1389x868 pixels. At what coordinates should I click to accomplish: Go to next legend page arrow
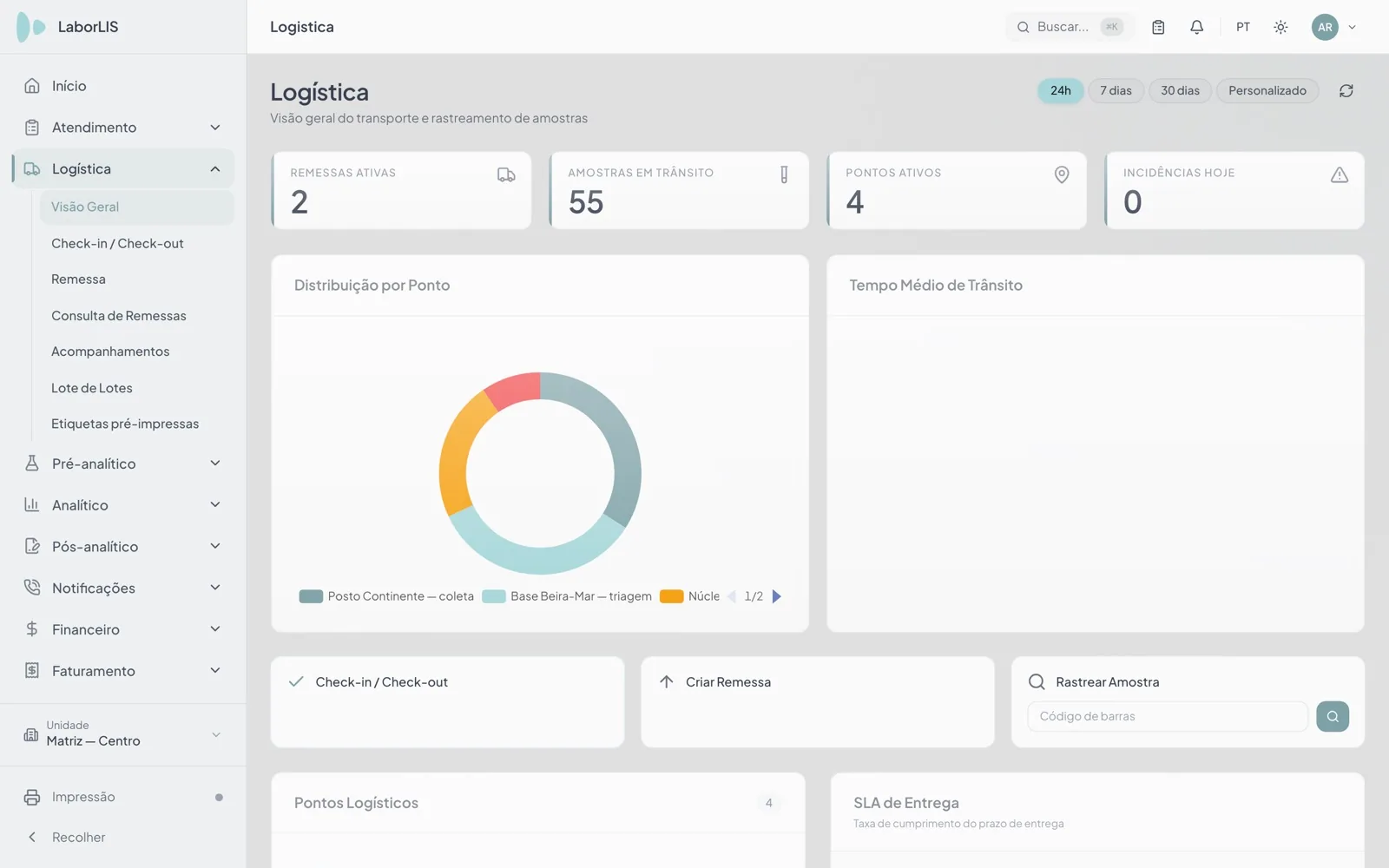(777, 596)
